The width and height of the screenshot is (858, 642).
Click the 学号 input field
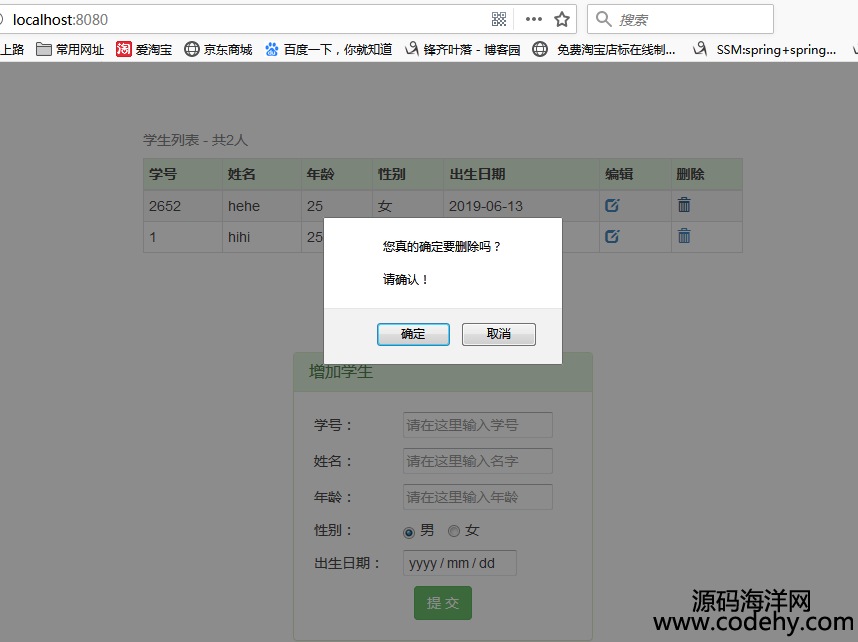pos(477,425)
